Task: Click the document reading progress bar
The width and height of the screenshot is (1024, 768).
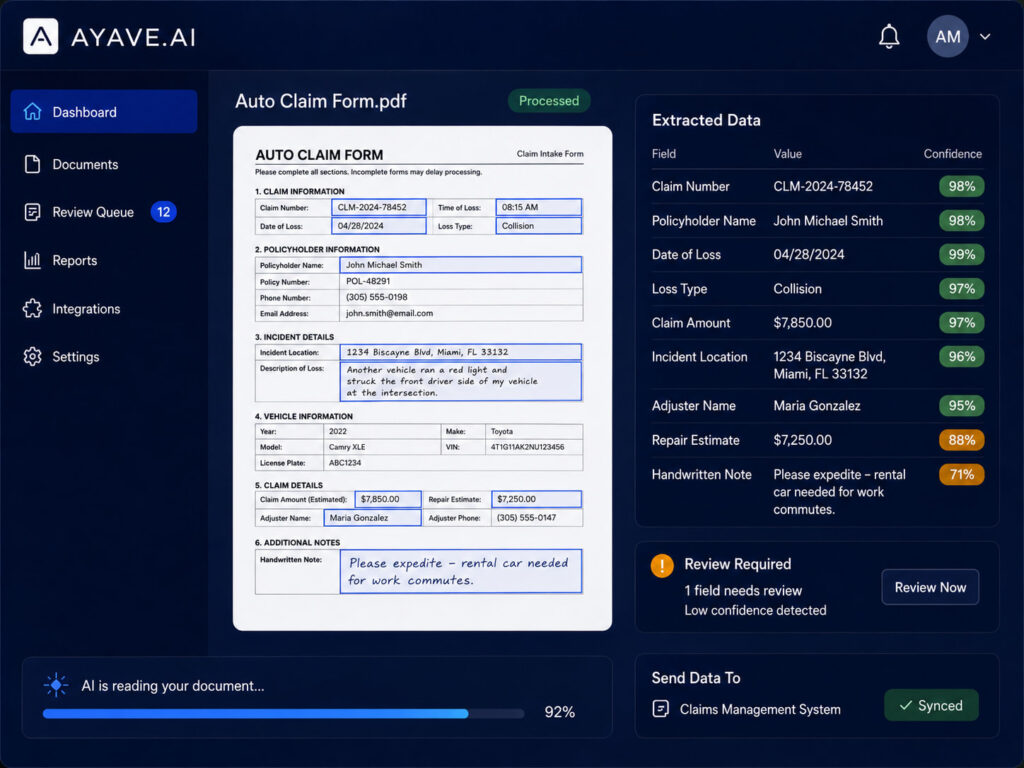Action: 283,713
